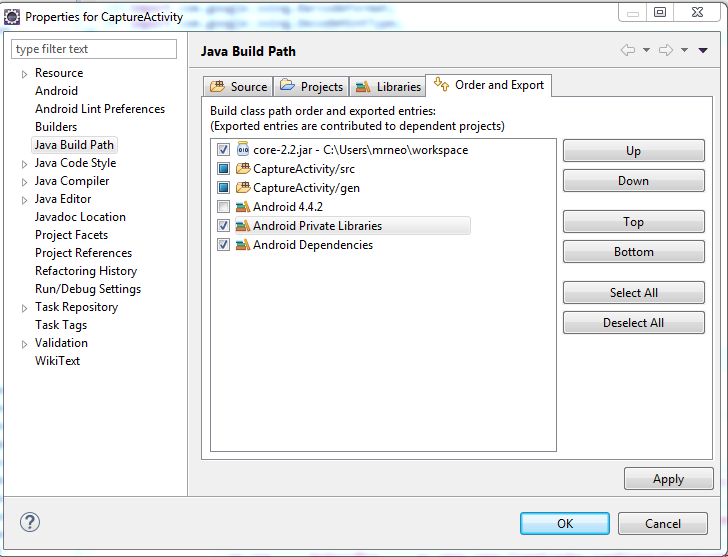728x557 pixels.
Task: Apply the build path changes
Action: [669, 479]
